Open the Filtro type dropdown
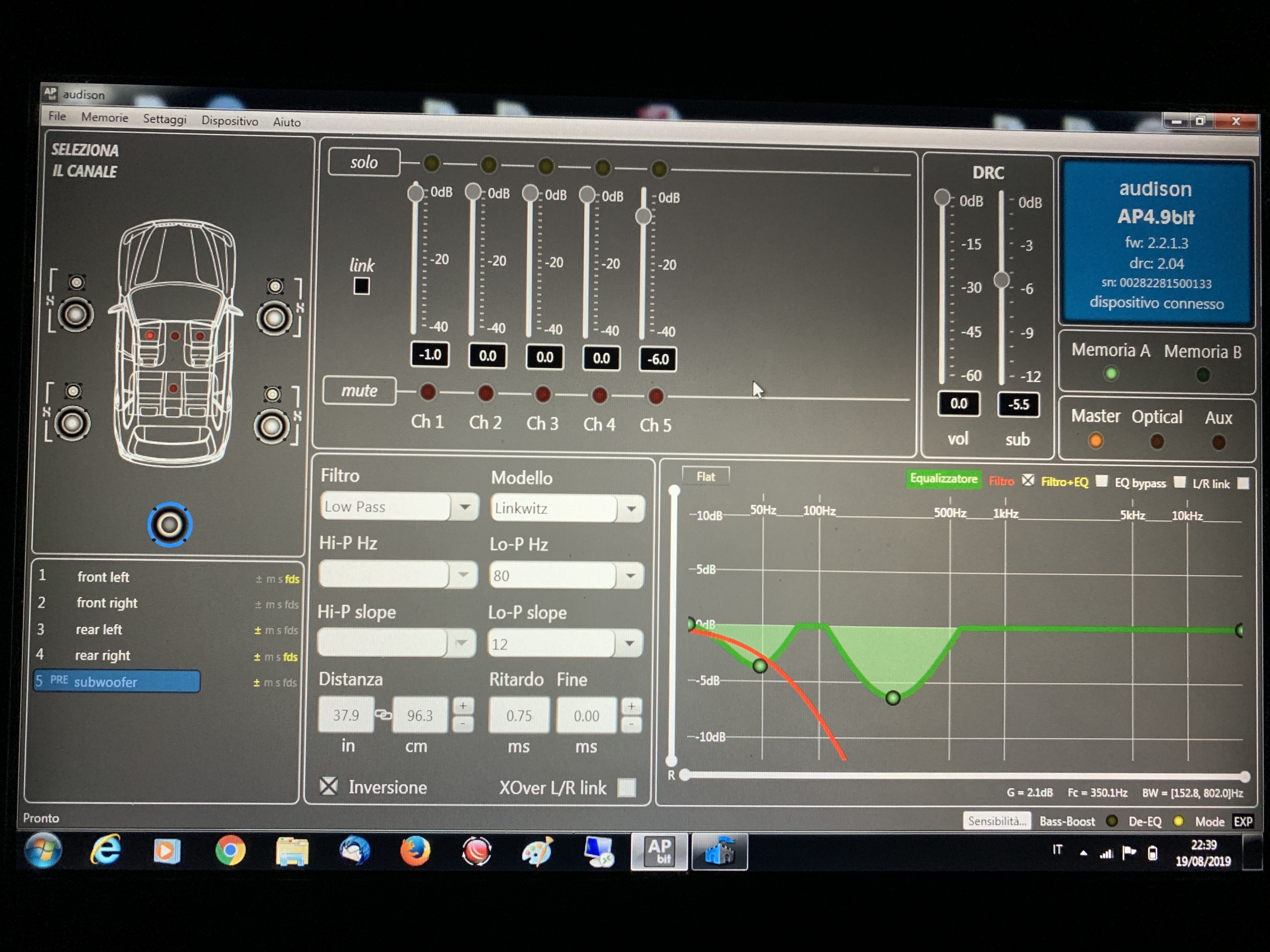 pos(465,507)
